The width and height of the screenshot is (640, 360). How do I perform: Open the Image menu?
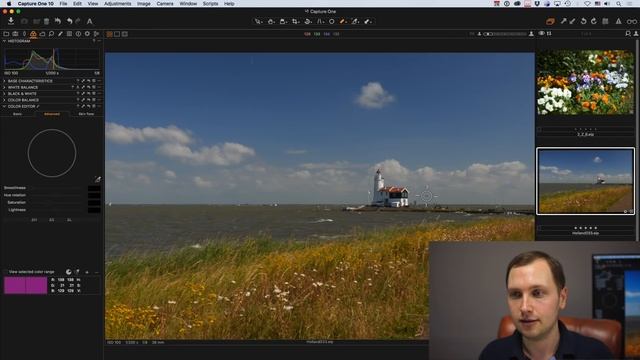[144, 3]
